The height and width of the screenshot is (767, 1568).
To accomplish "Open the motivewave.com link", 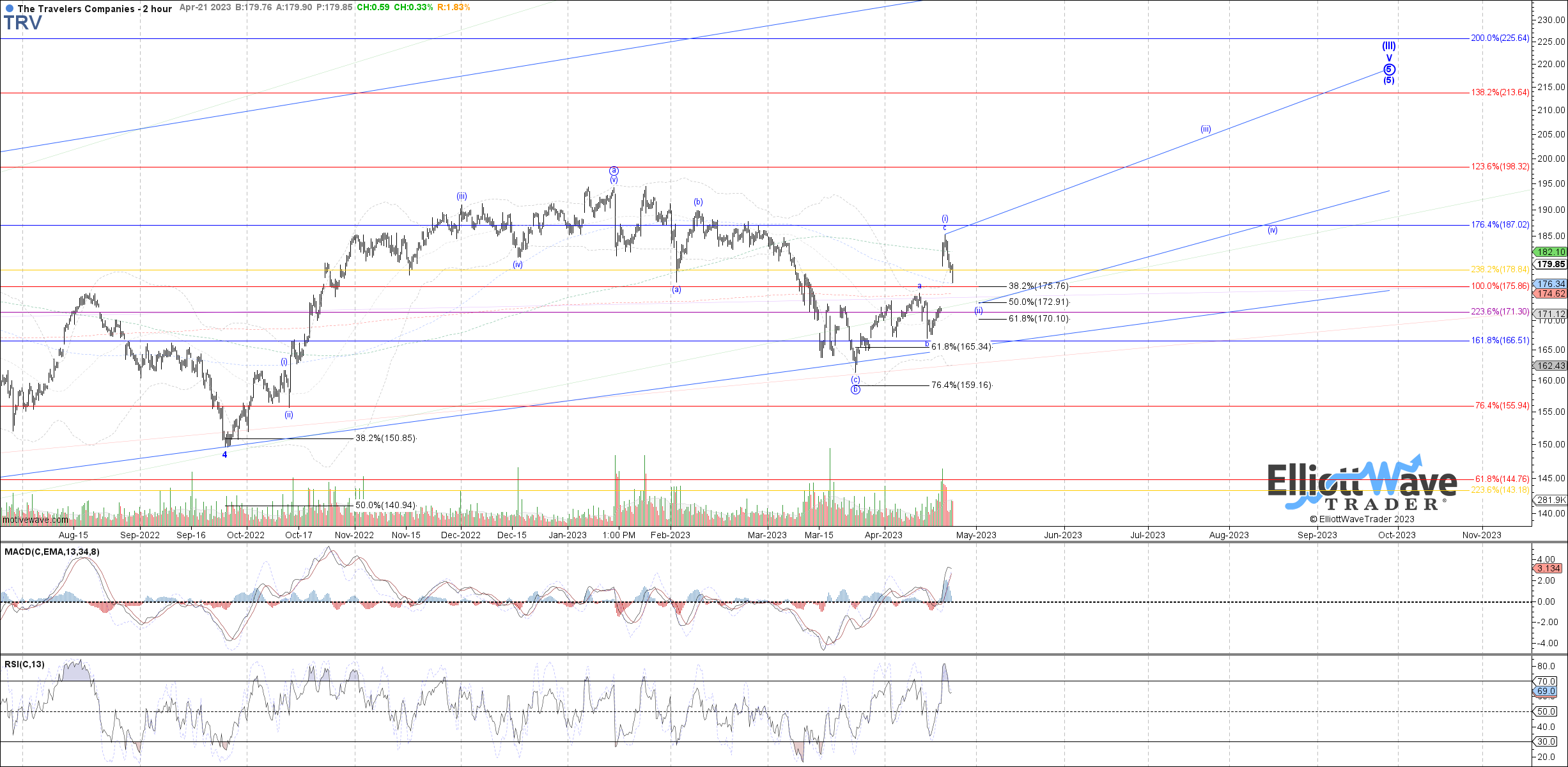I will point(35,520).
